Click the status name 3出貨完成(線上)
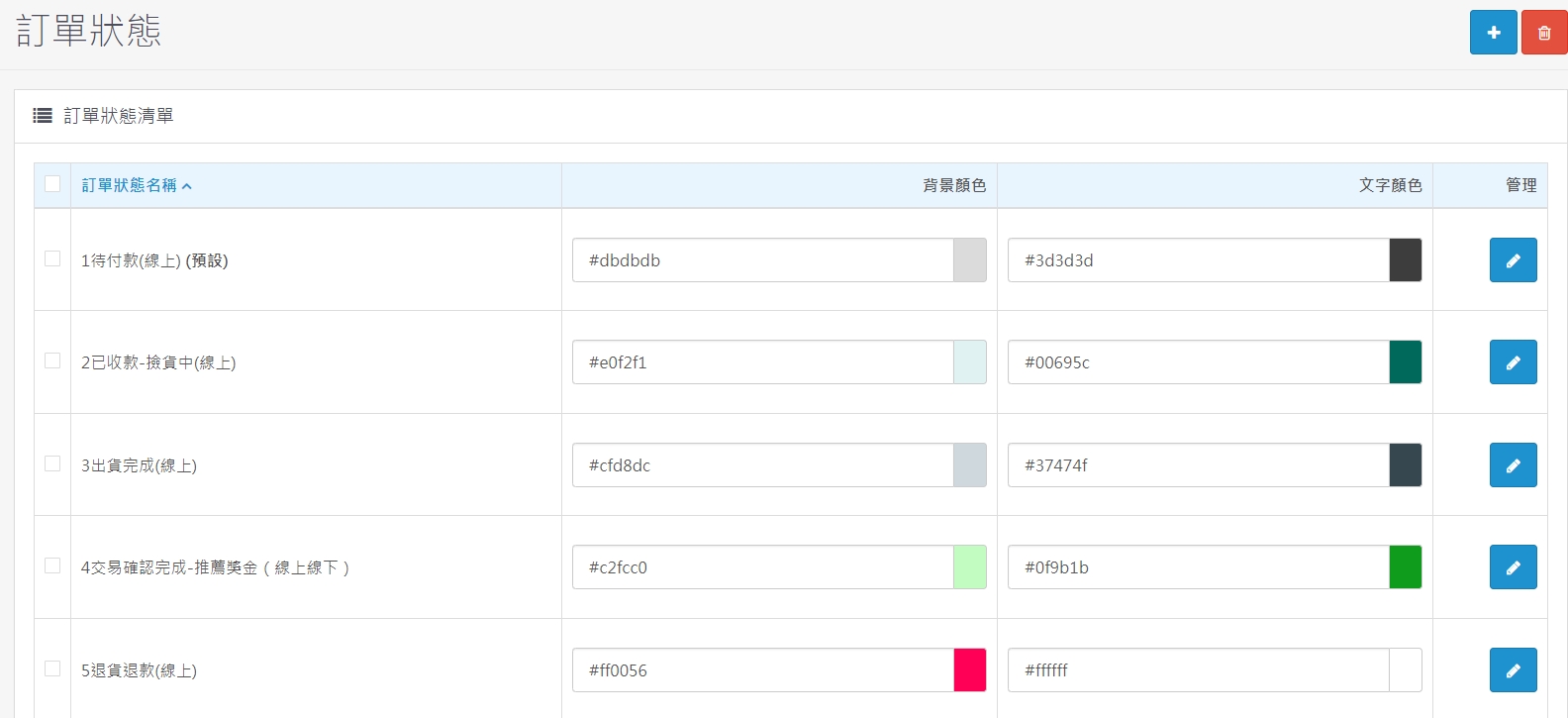1568x718 pixels. [139, 465]
